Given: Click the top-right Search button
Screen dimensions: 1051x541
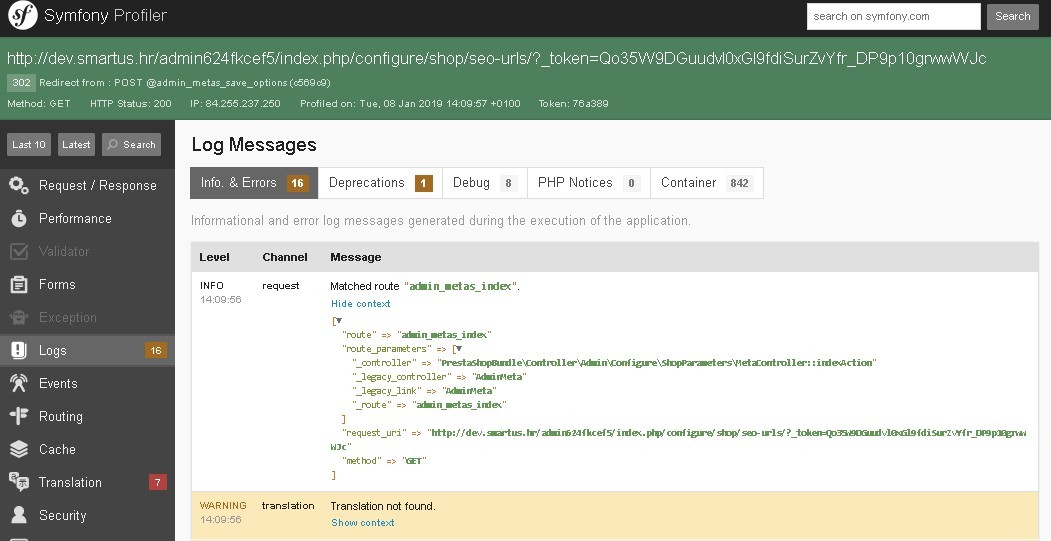Looking at the screenshot, I should (x=1012, y=16).
